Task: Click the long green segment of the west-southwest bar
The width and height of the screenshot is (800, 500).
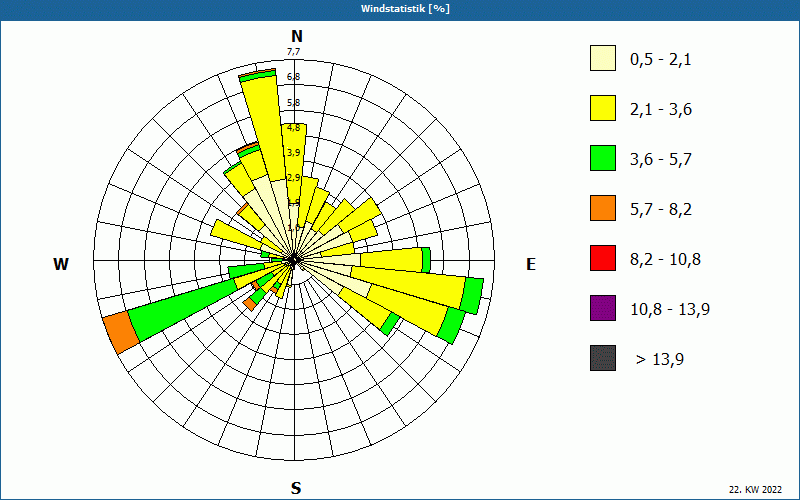Action: coord(183,310)
